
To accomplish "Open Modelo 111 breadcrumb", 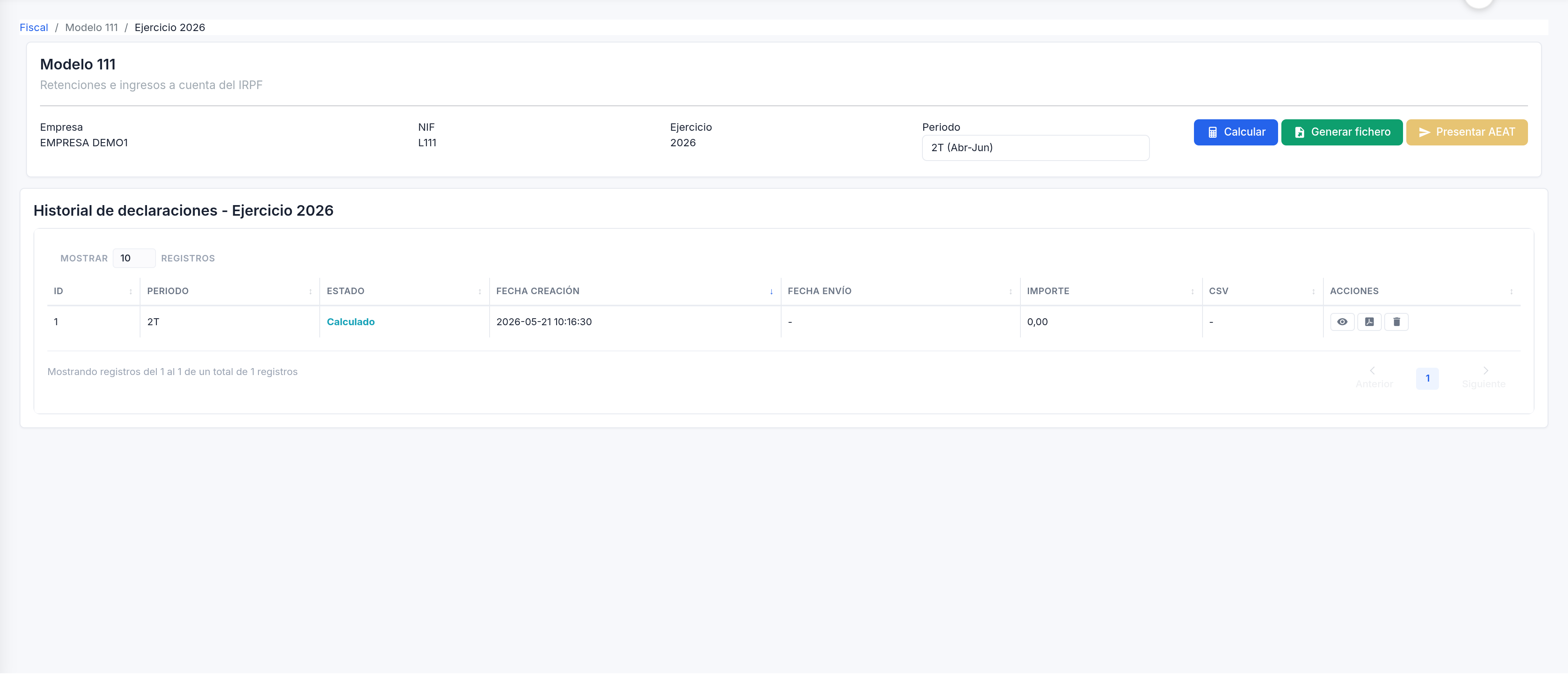I will [x=91, y=27].
